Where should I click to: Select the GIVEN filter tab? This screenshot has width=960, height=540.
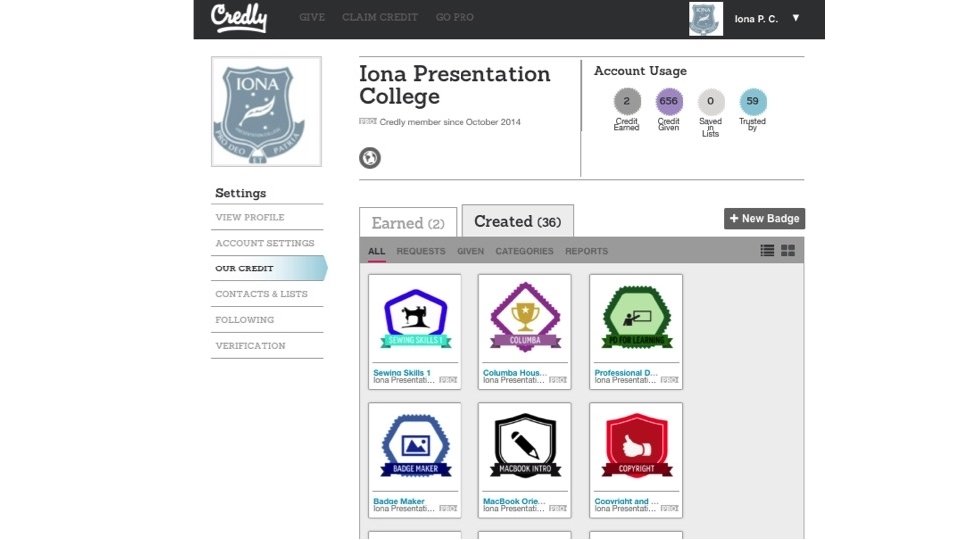click(x=470, y=251)
